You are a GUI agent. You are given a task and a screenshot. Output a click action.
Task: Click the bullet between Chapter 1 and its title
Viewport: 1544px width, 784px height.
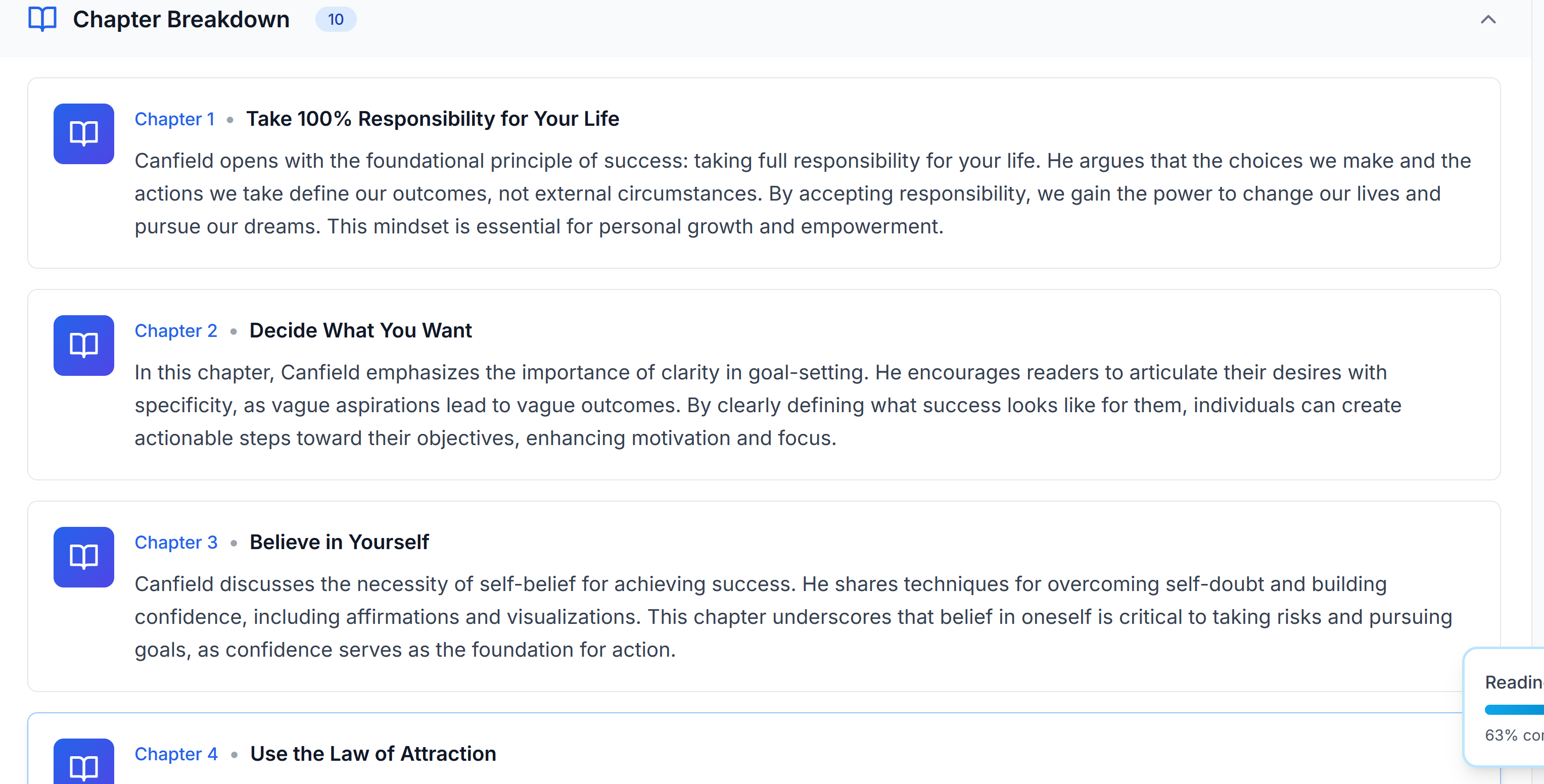point(230,120)
